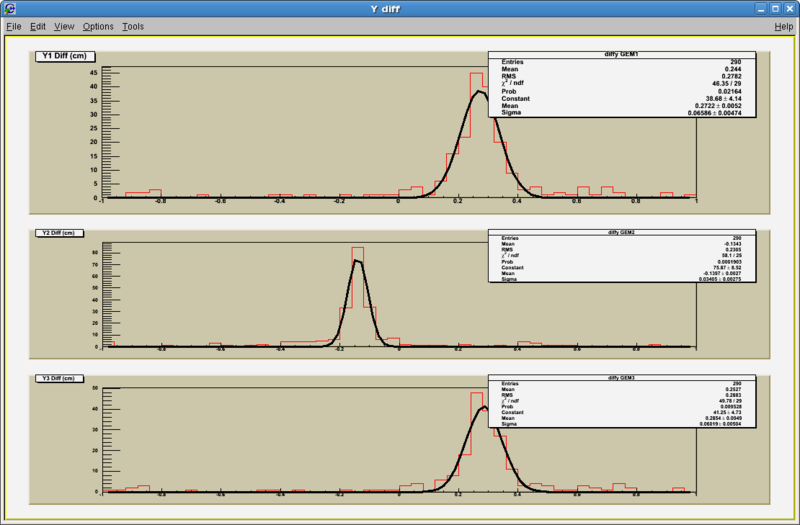Click the ROOT application icon in title bar
Image resolution: width=800 pixels, height=525 pixels.
pos(9,9)
